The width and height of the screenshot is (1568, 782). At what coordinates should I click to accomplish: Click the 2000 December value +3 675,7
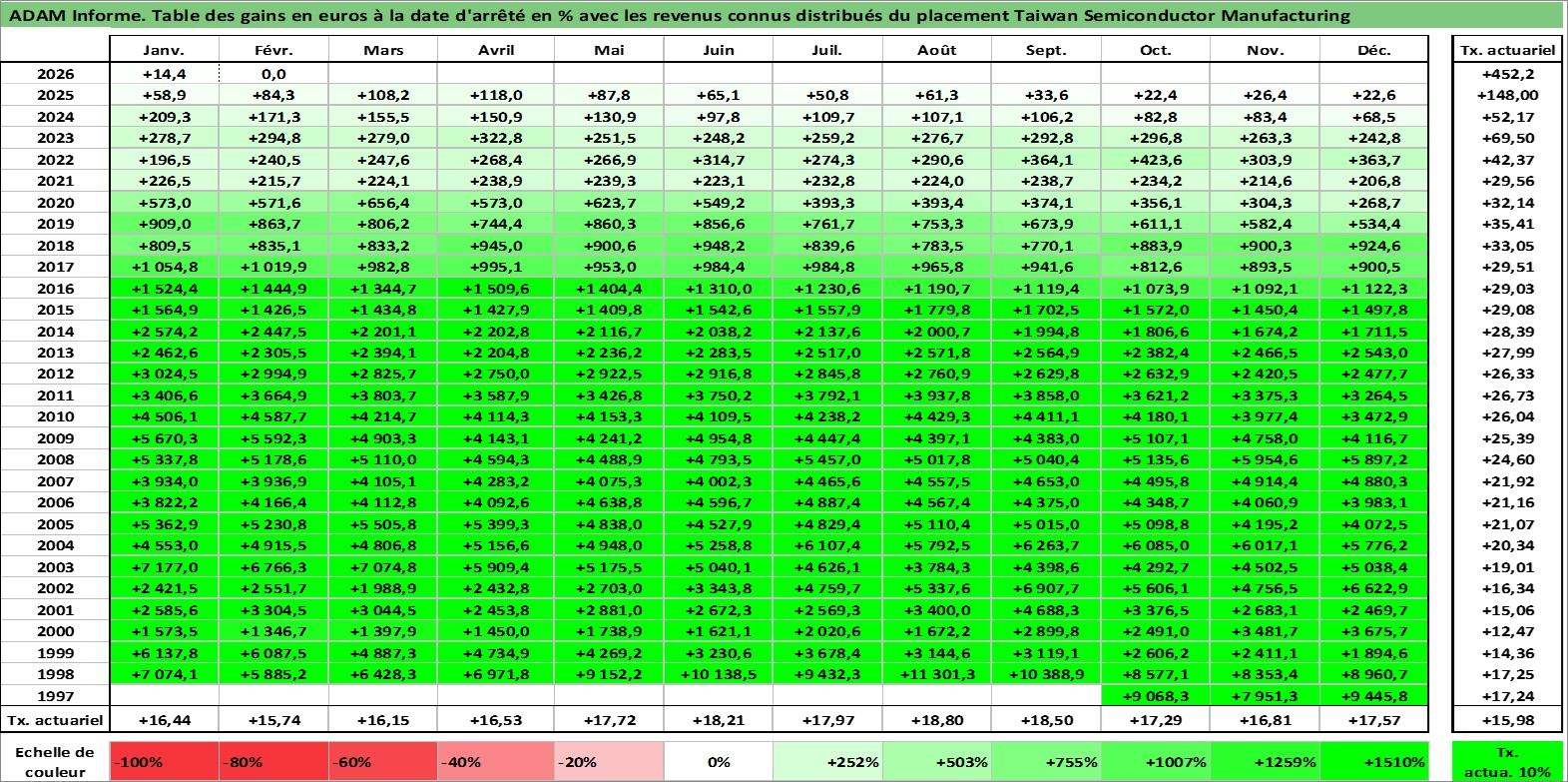1374,631
